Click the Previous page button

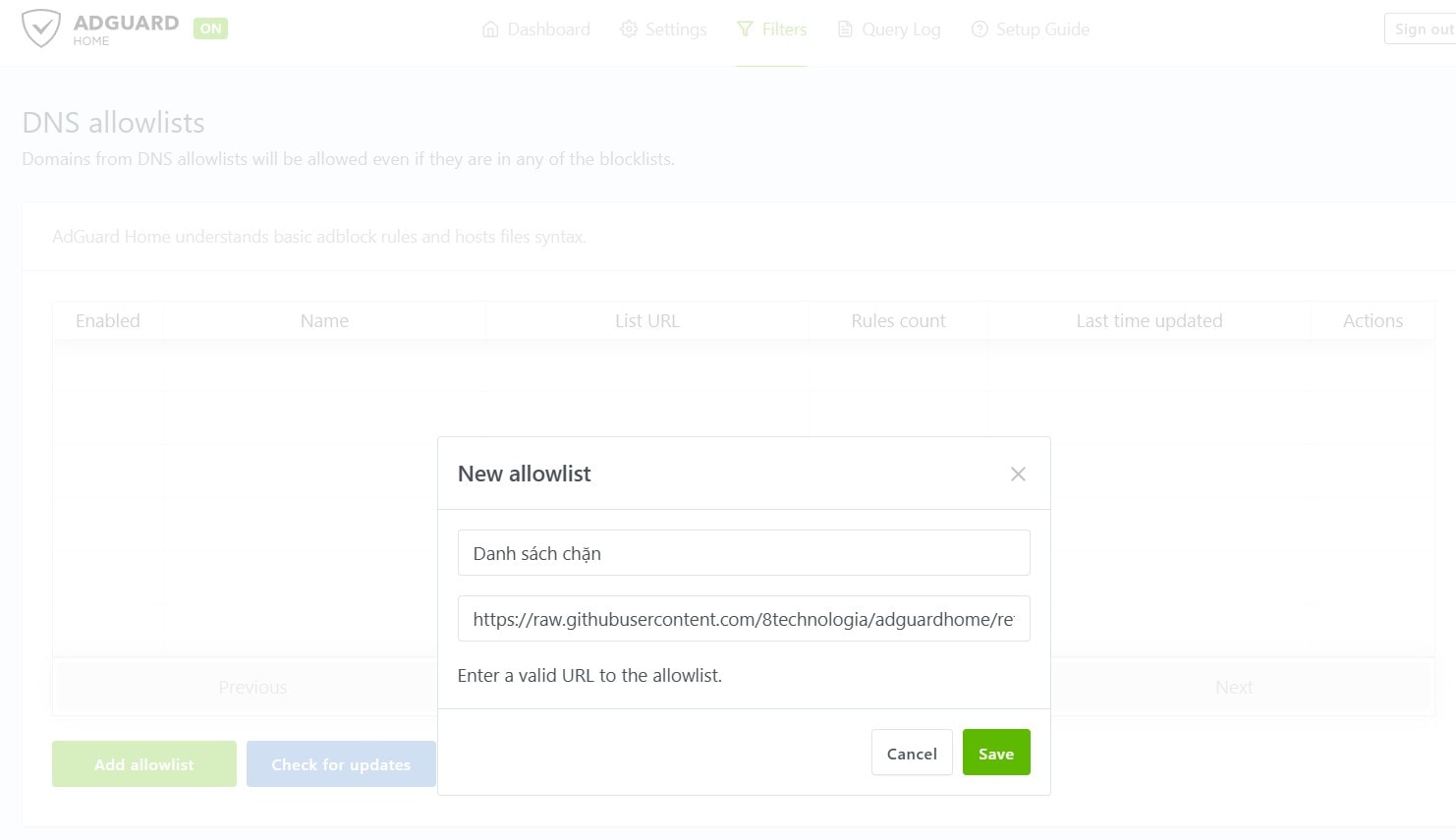click(252, 688)
